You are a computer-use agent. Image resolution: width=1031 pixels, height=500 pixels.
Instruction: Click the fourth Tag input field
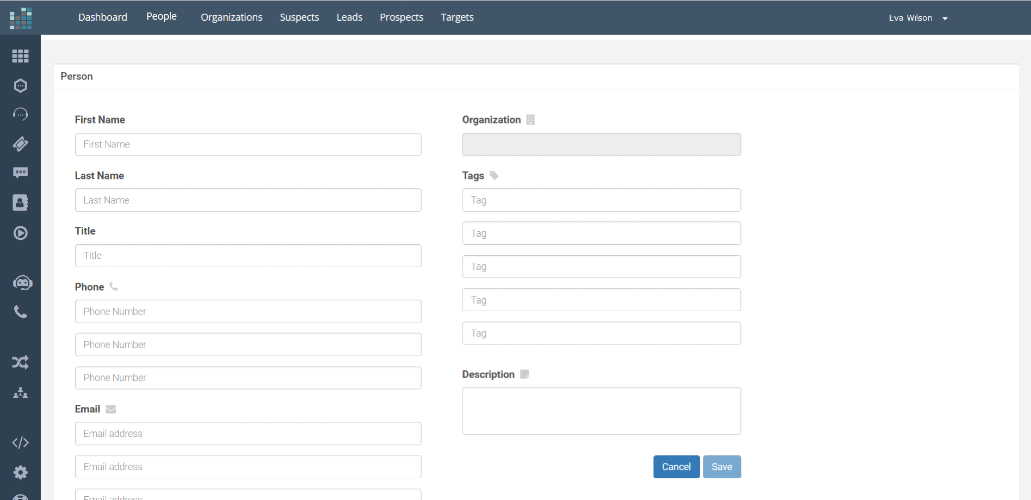(601, 299)
